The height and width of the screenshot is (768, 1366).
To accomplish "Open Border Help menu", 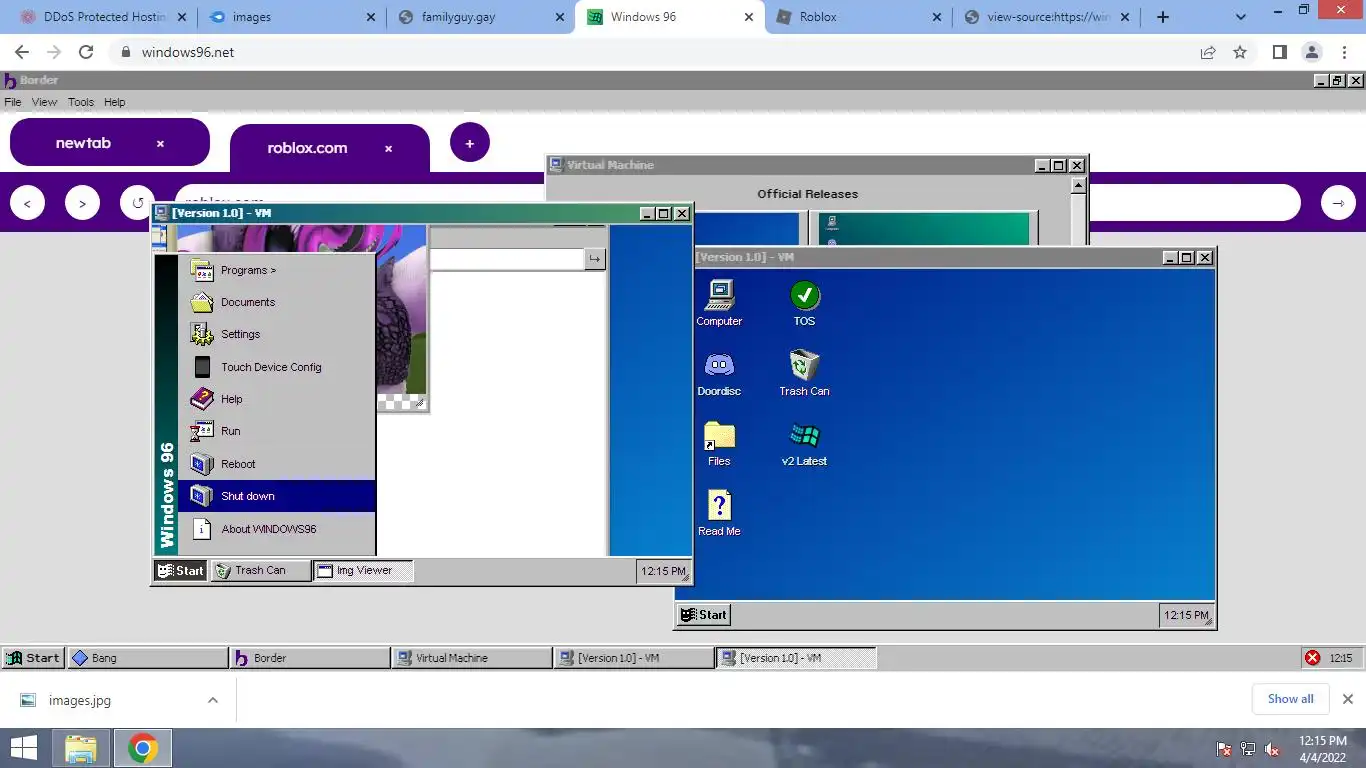I will click(x=115, y=102).
